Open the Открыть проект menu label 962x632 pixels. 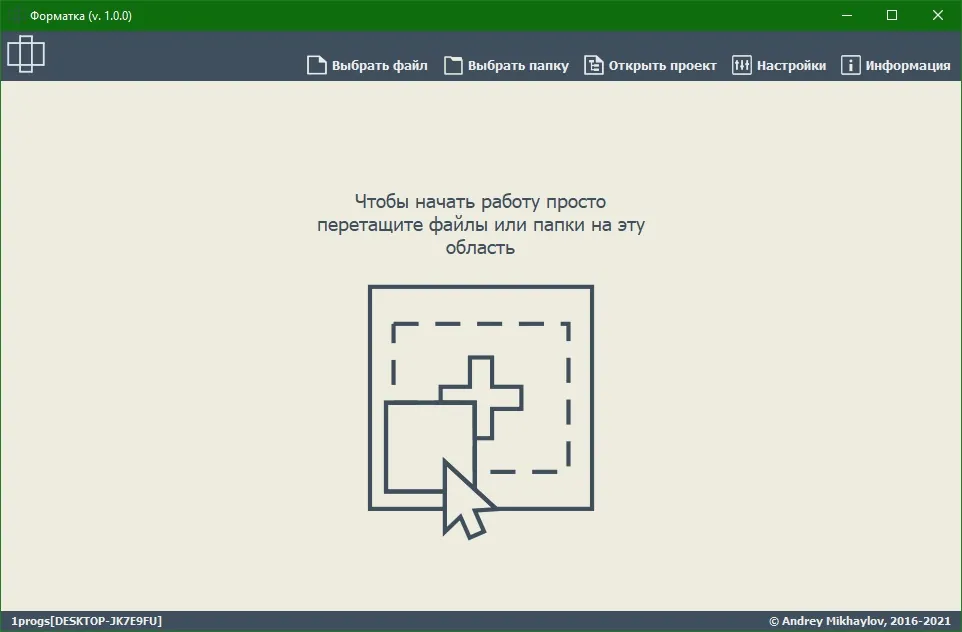tap(663, 66)
